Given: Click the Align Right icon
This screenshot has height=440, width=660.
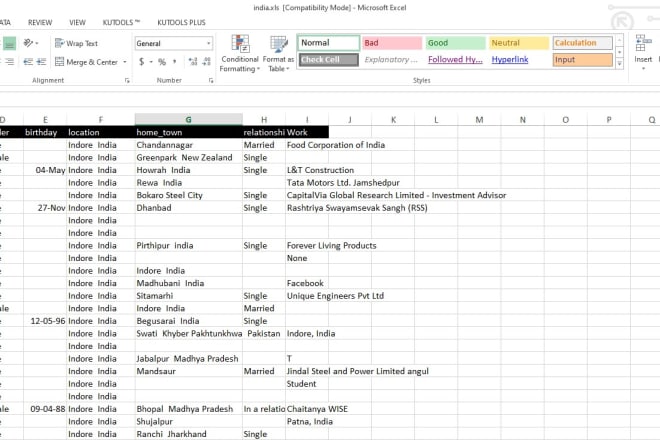Looking at the screenshot, I should [9, 62].
